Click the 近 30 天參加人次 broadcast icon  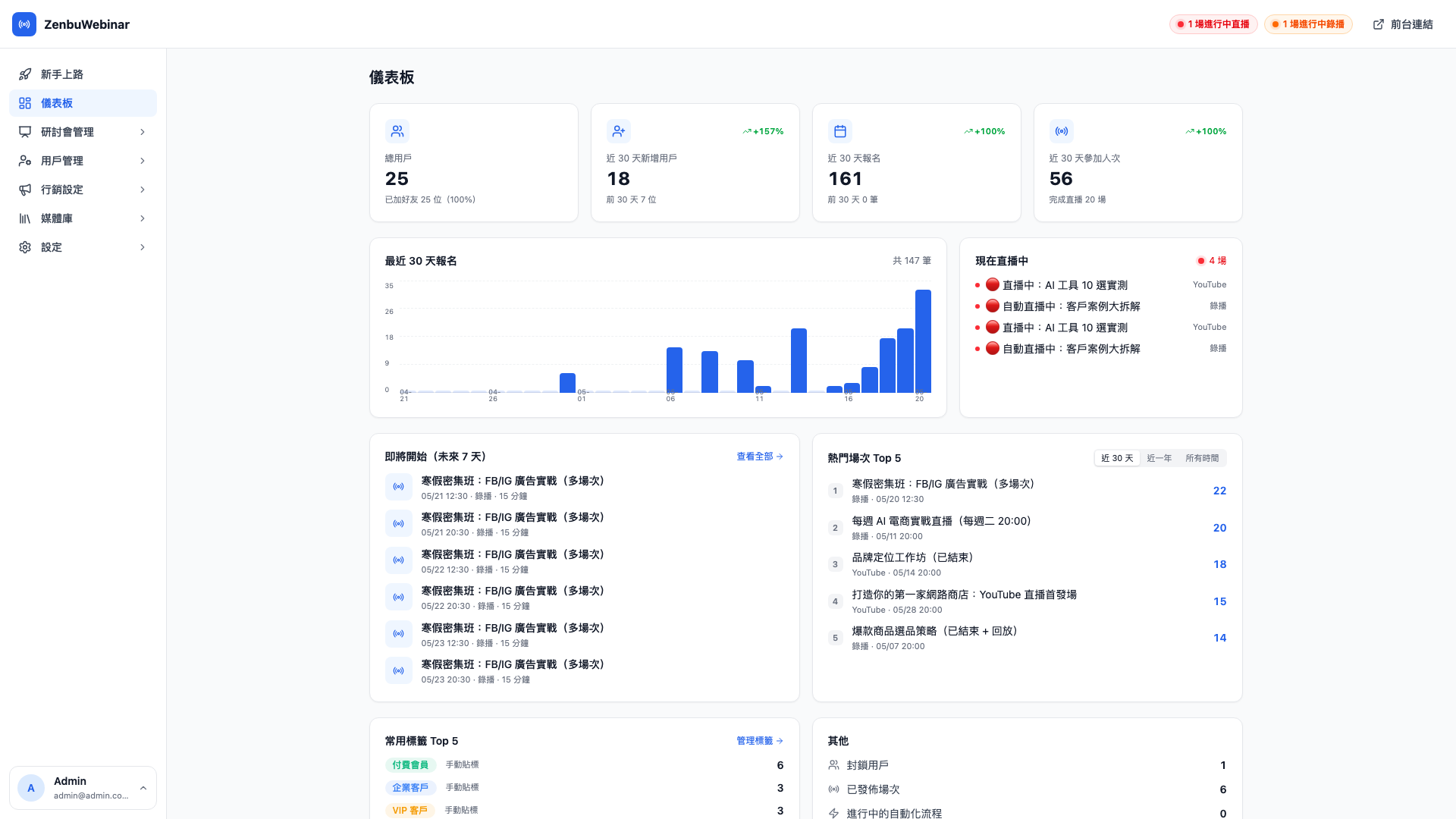pos(1062,131)
